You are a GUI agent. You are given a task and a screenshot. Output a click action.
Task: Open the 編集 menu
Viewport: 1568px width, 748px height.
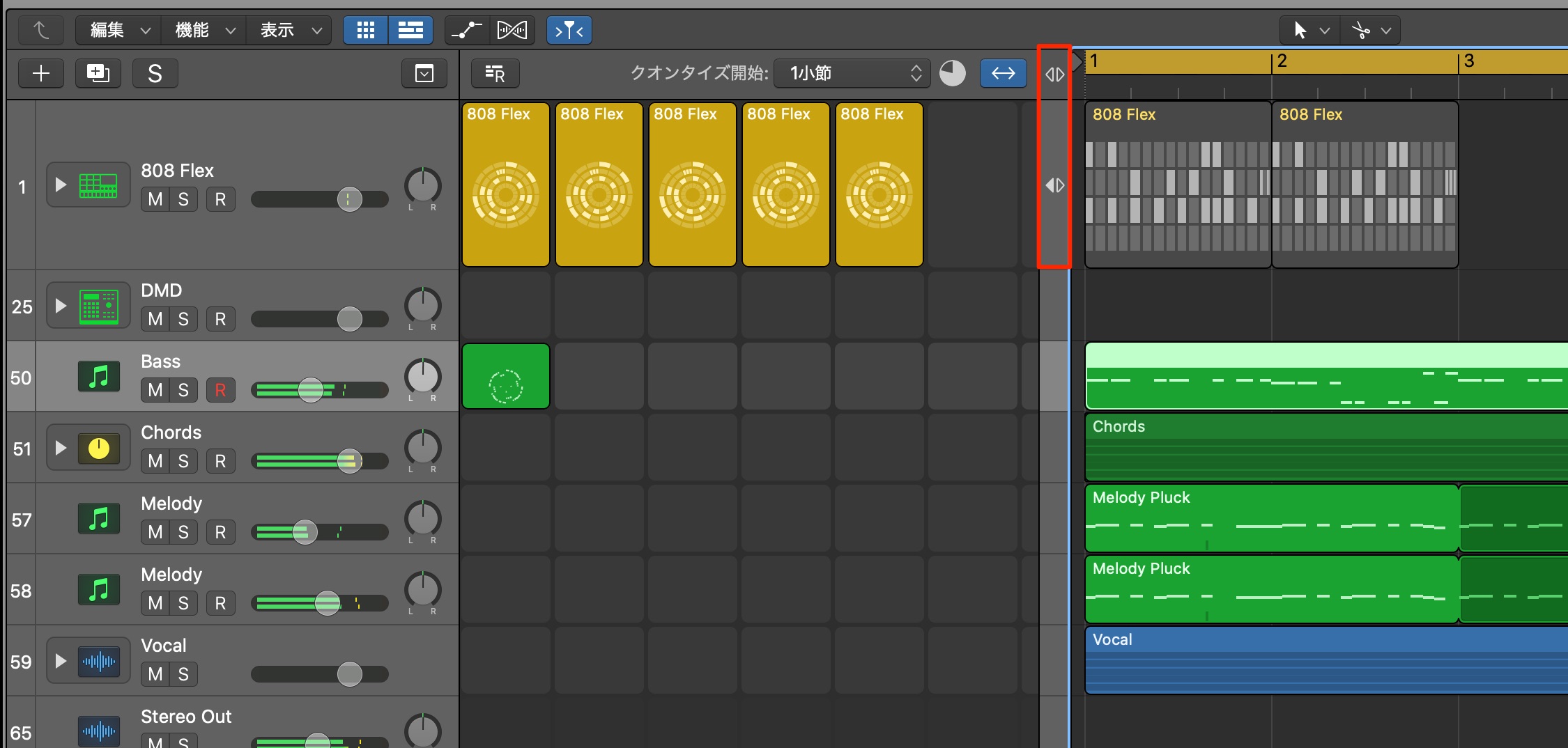[x=118, y=30]
